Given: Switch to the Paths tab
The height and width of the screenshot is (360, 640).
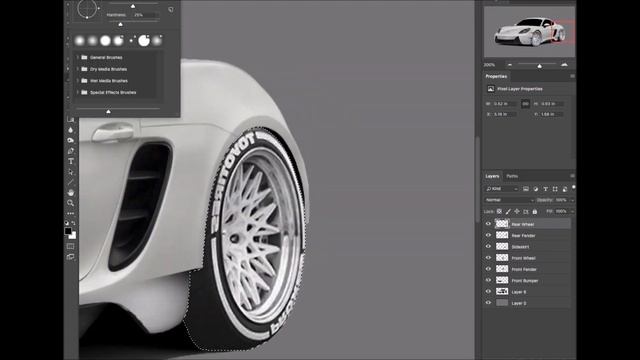Looking at the screenshot, I should coord(512,176).
